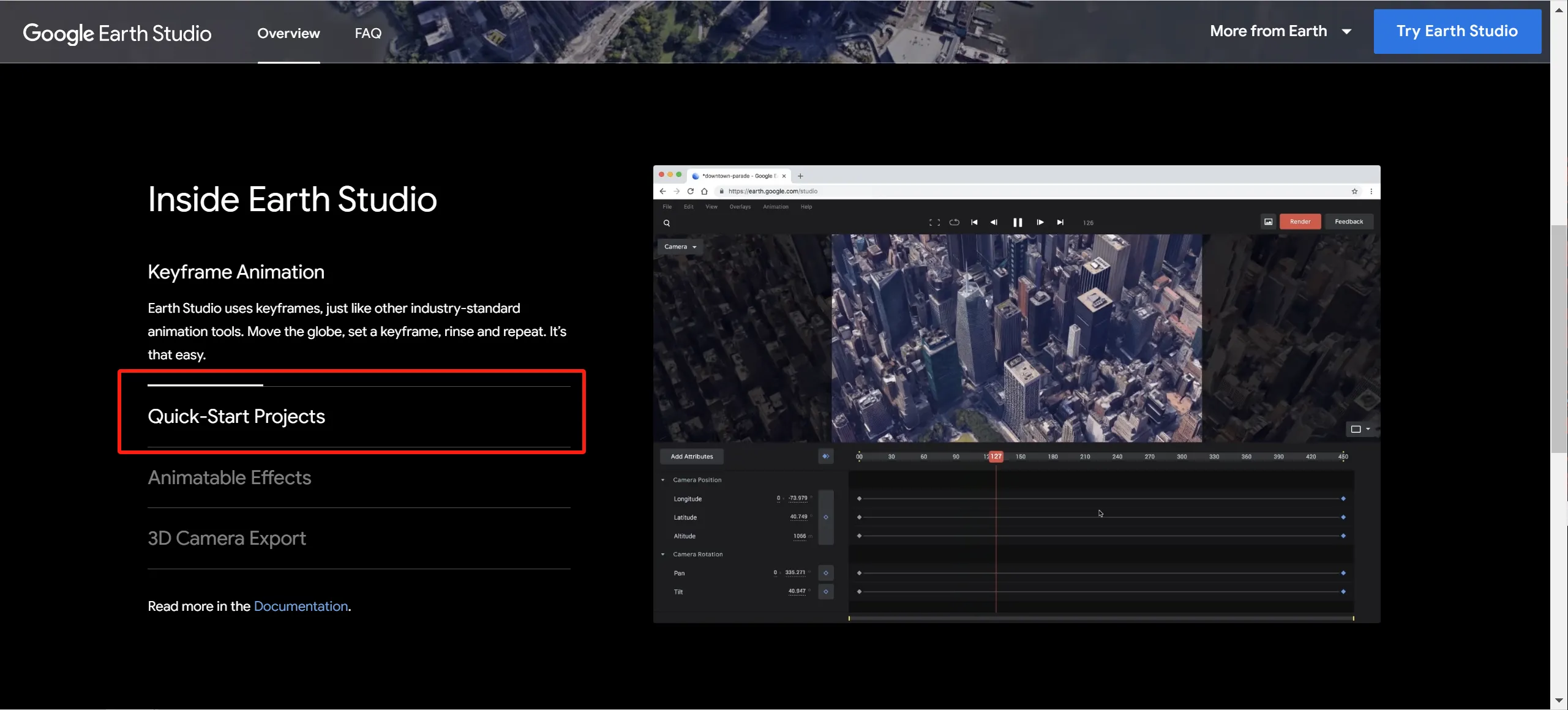This screenshot has height=710, width=1568.
Task: Click the Pan value 335.271
Action: tap(795, 573)
